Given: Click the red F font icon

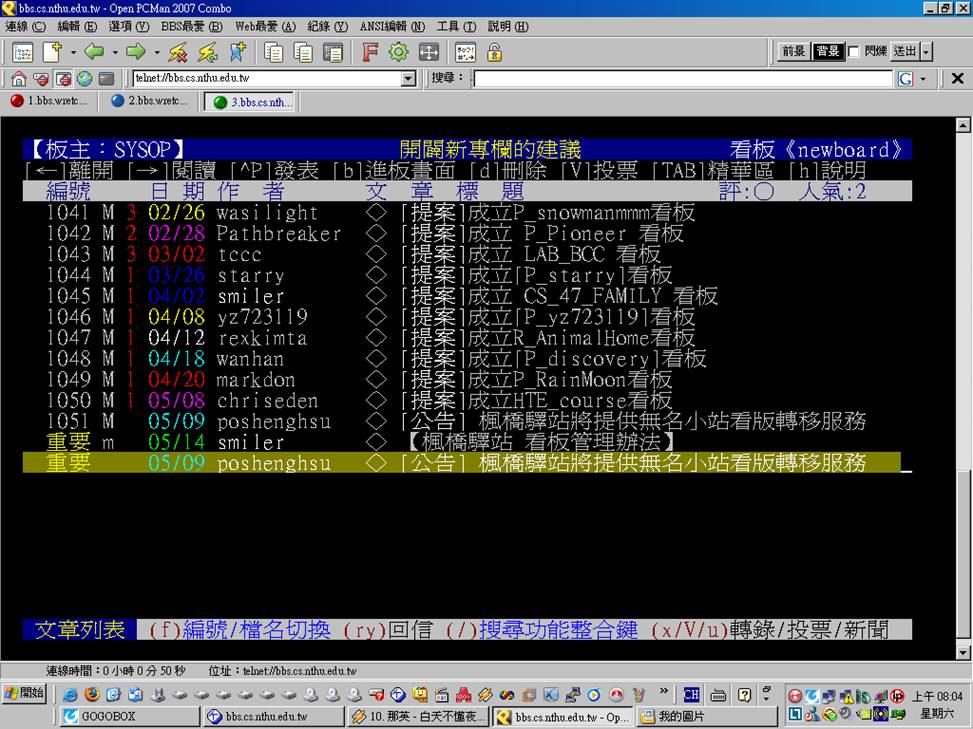Looking at the screenshot, I should [x=369, y=52].
